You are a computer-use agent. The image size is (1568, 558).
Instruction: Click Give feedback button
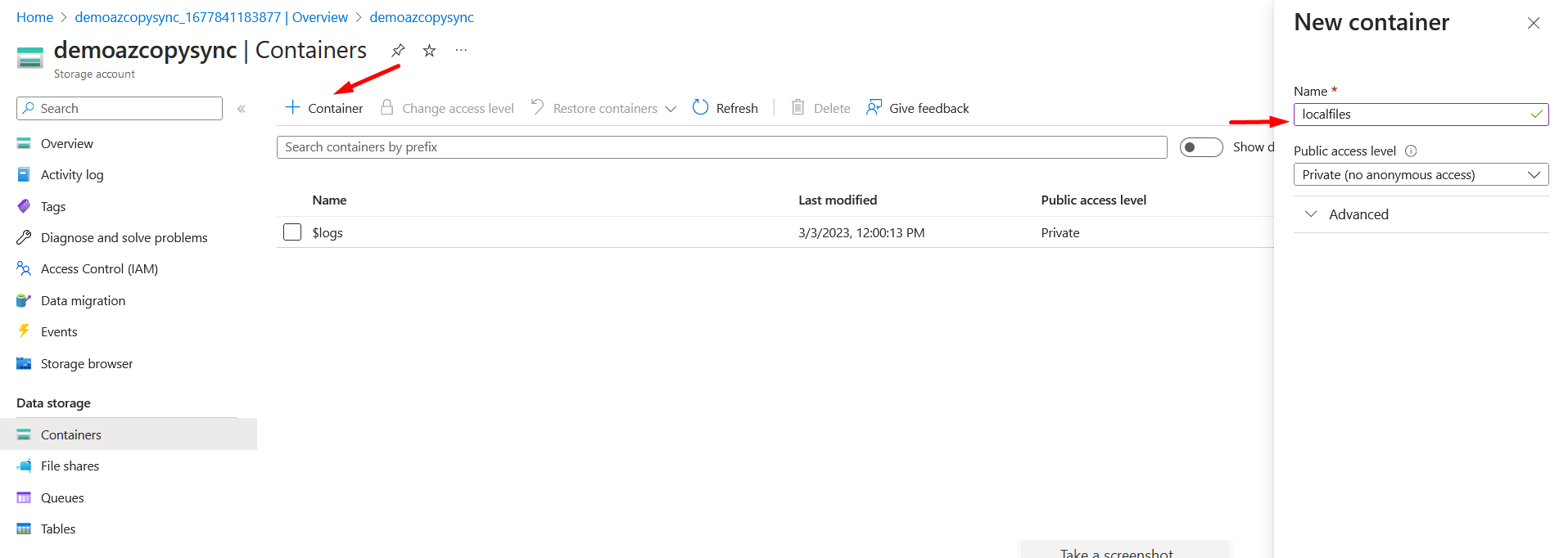(x=917, y=108)
